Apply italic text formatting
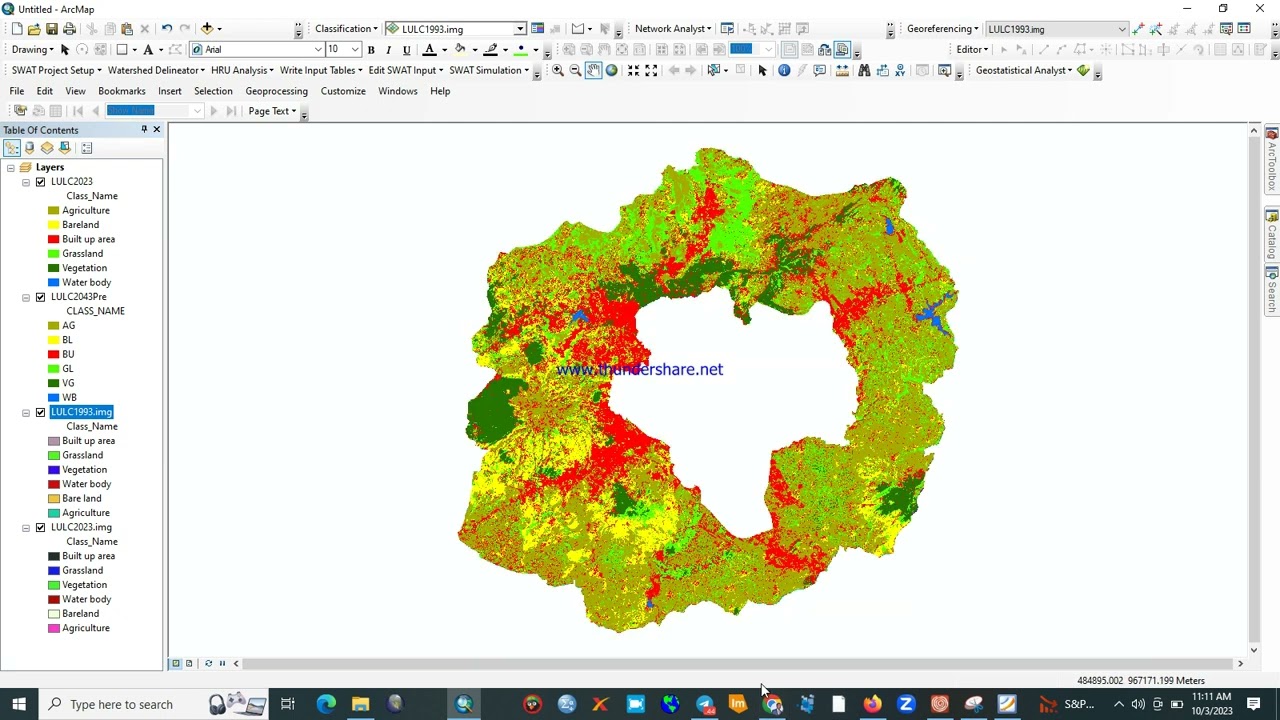 coord(388,50)
